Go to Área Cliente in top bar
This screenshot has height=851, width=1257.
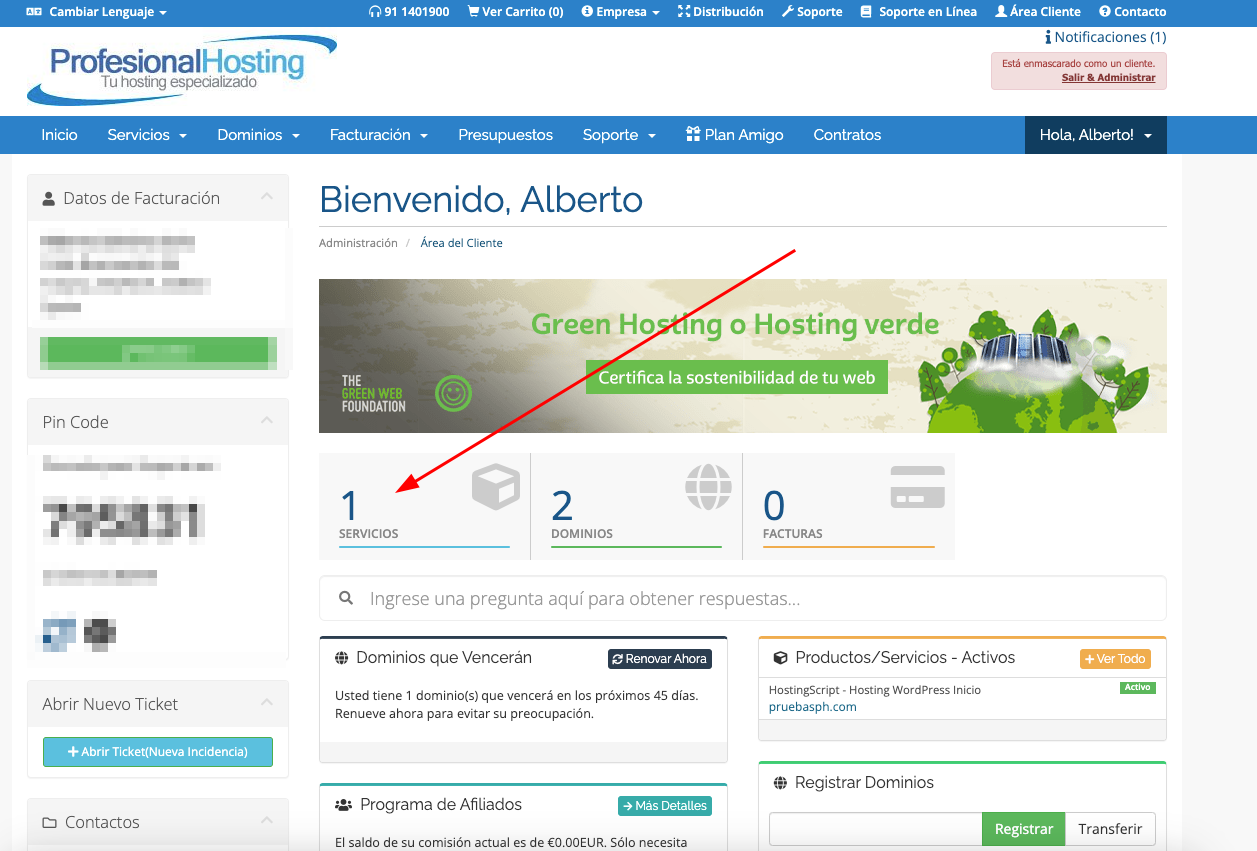(1038, 12)
